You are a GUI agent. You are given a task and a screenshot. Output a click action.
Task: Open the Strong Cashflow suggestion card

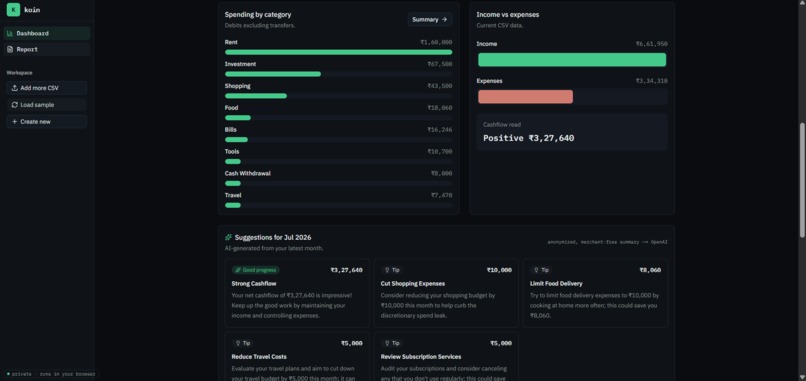(297, 293)
